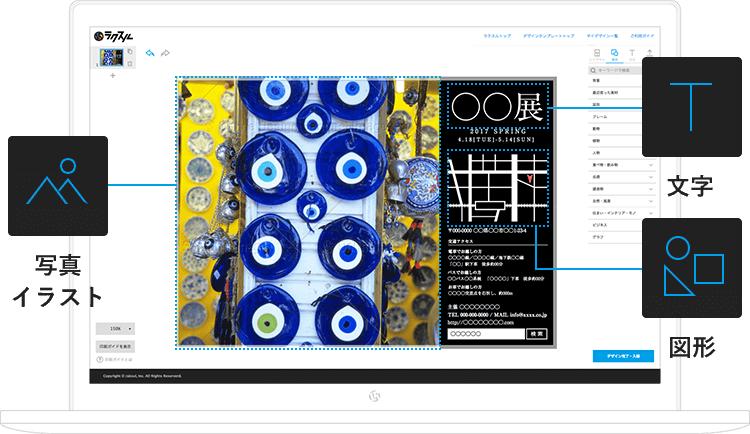Open the upload panel icon
This screenshot has height=434, width=750.
pos(650,54)
